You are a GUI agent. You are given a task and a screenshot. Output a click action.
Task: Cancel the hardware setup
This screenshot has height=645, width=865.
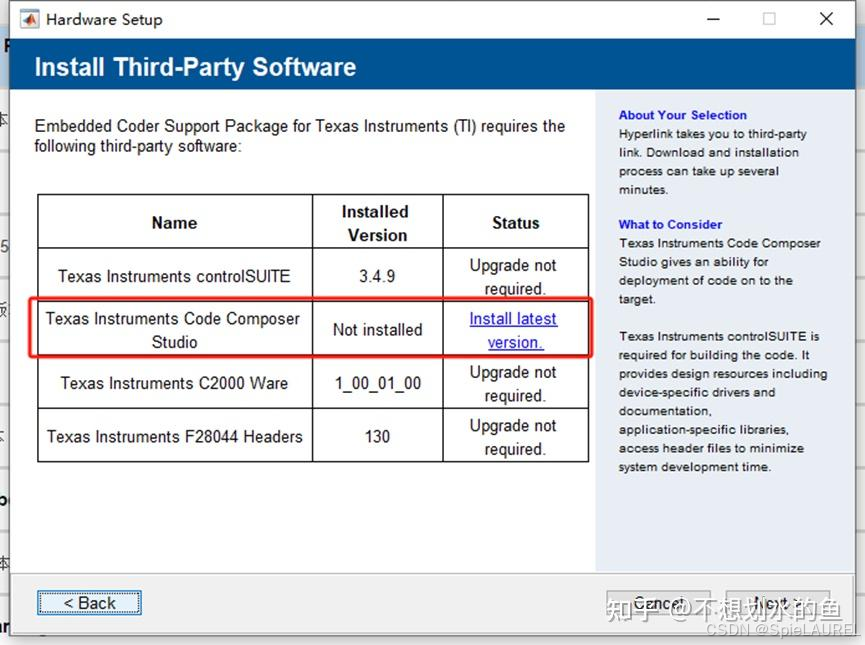click(659, 604)
